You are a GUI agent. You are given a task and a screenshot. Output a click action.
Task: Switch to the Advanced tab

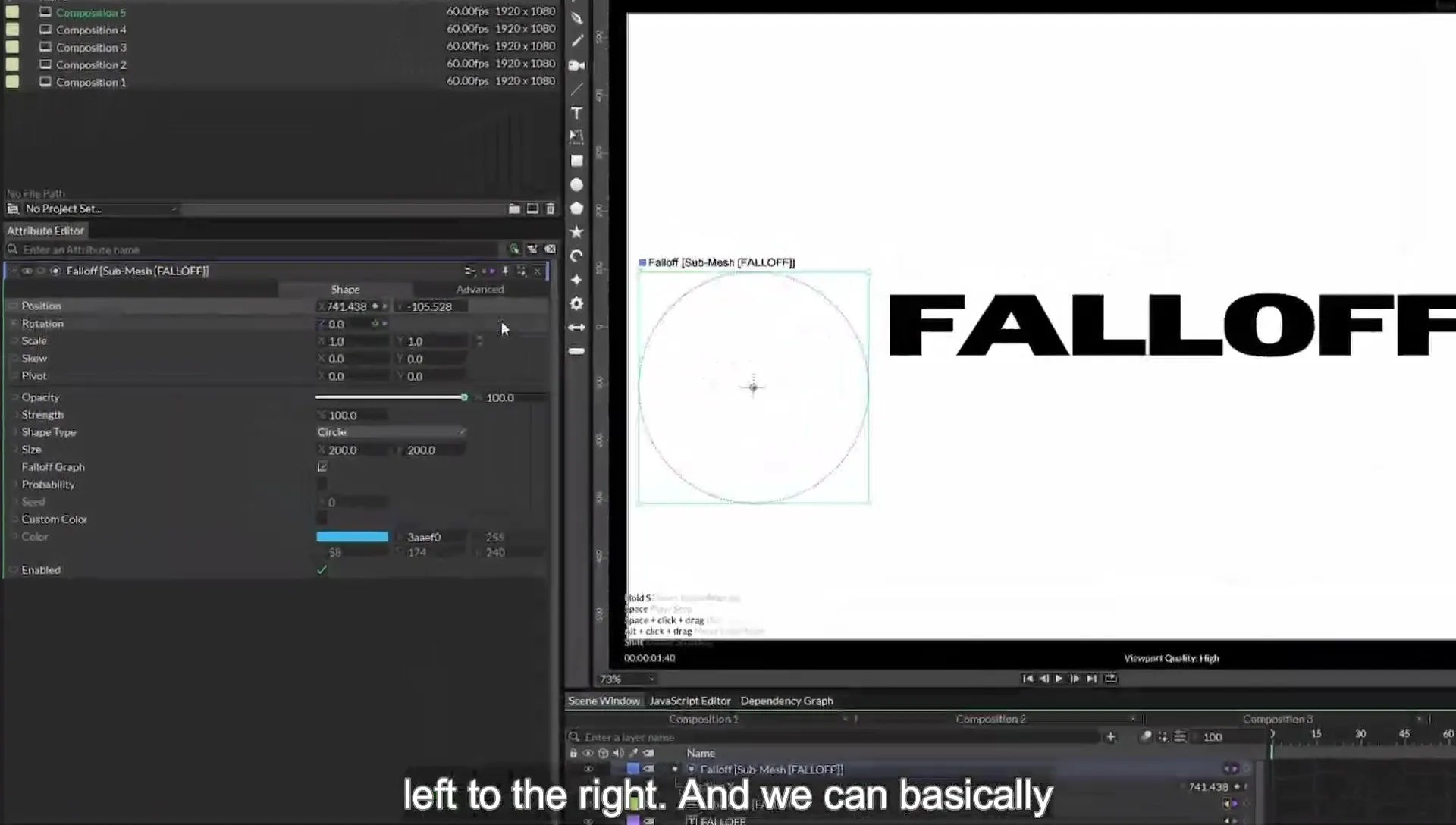pos(479,290)
